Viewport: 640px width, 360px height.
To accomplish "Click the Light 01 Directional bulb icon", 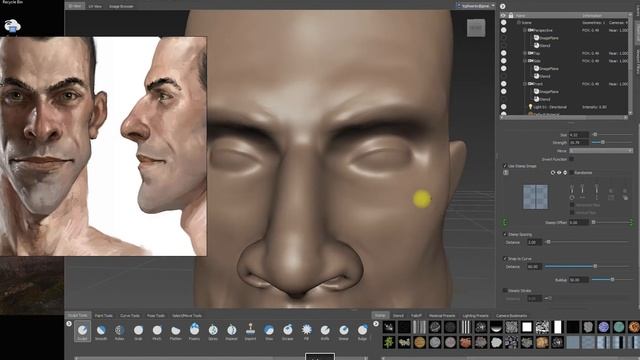I will coord(530,107).
